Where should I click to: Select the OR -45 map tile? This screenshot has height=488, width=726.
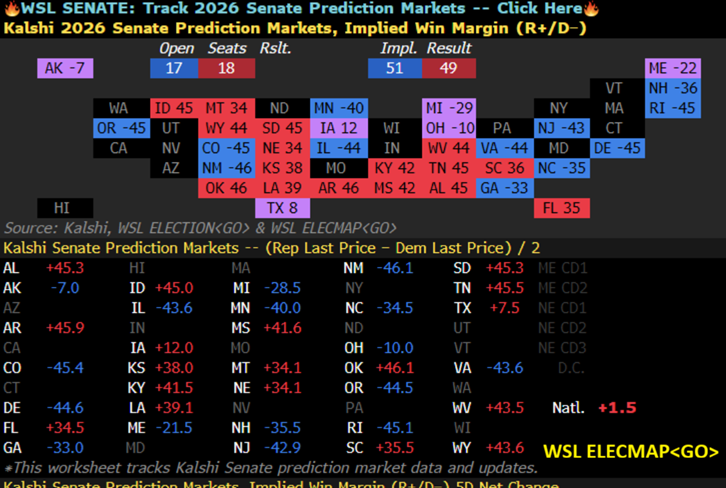(x=121, y=128)
